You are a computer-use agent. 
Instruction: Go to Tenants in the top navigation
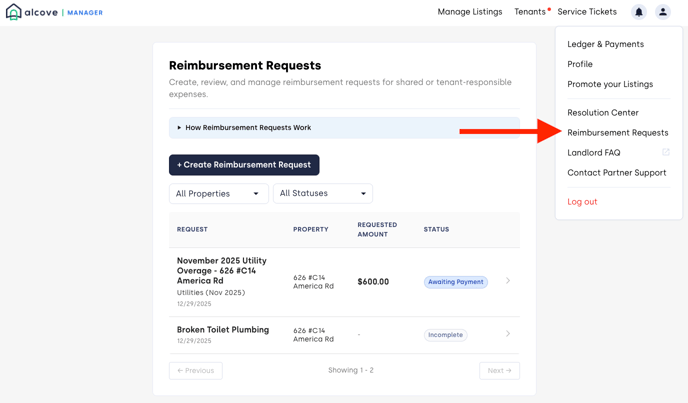point(530,12)
